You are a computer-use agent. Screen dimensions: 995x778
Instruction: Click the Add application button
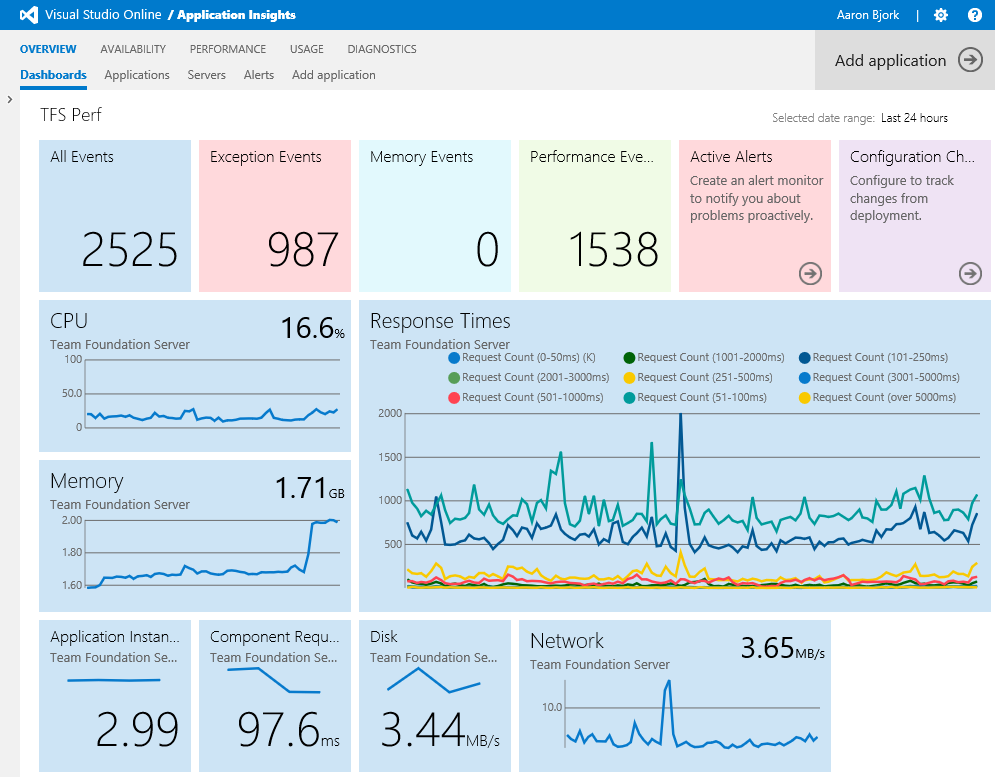pos(890,60)
